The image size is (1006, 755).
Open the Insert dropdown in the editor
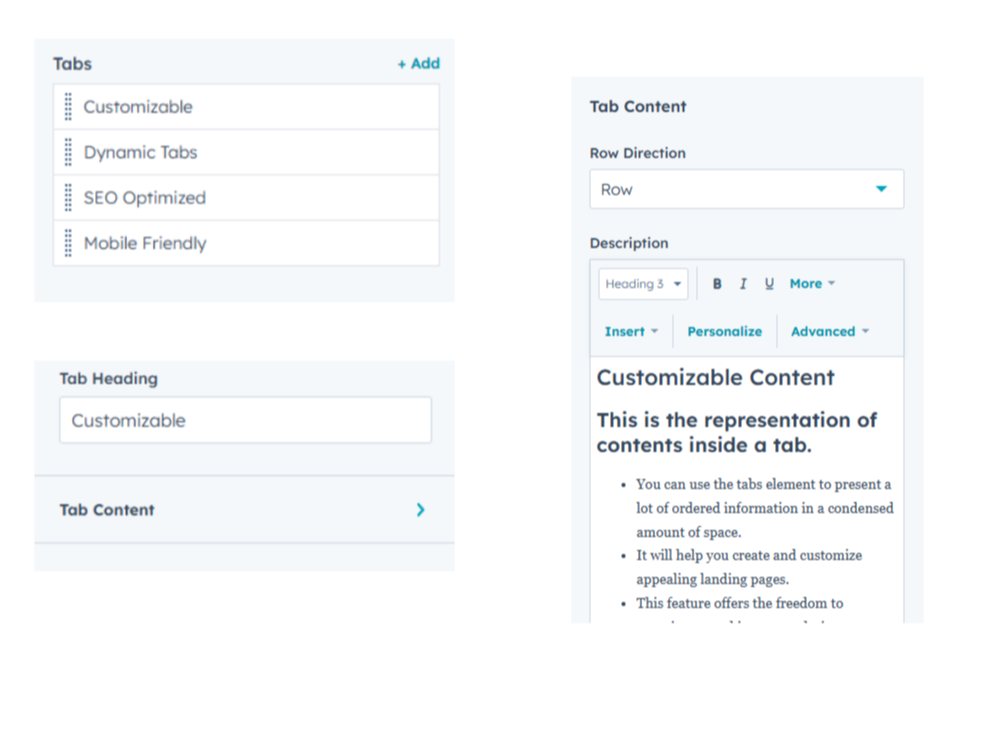tap(630, 331)
